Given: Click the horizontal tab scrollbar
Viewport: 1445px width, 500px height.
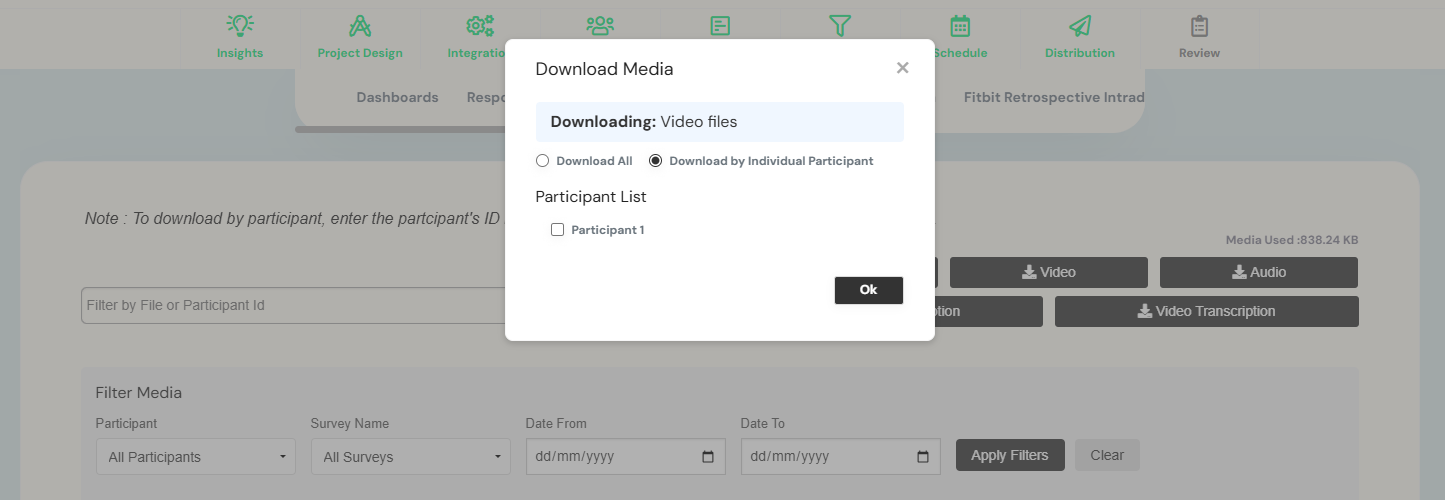Looking at the screenshot, I should 400,129.
